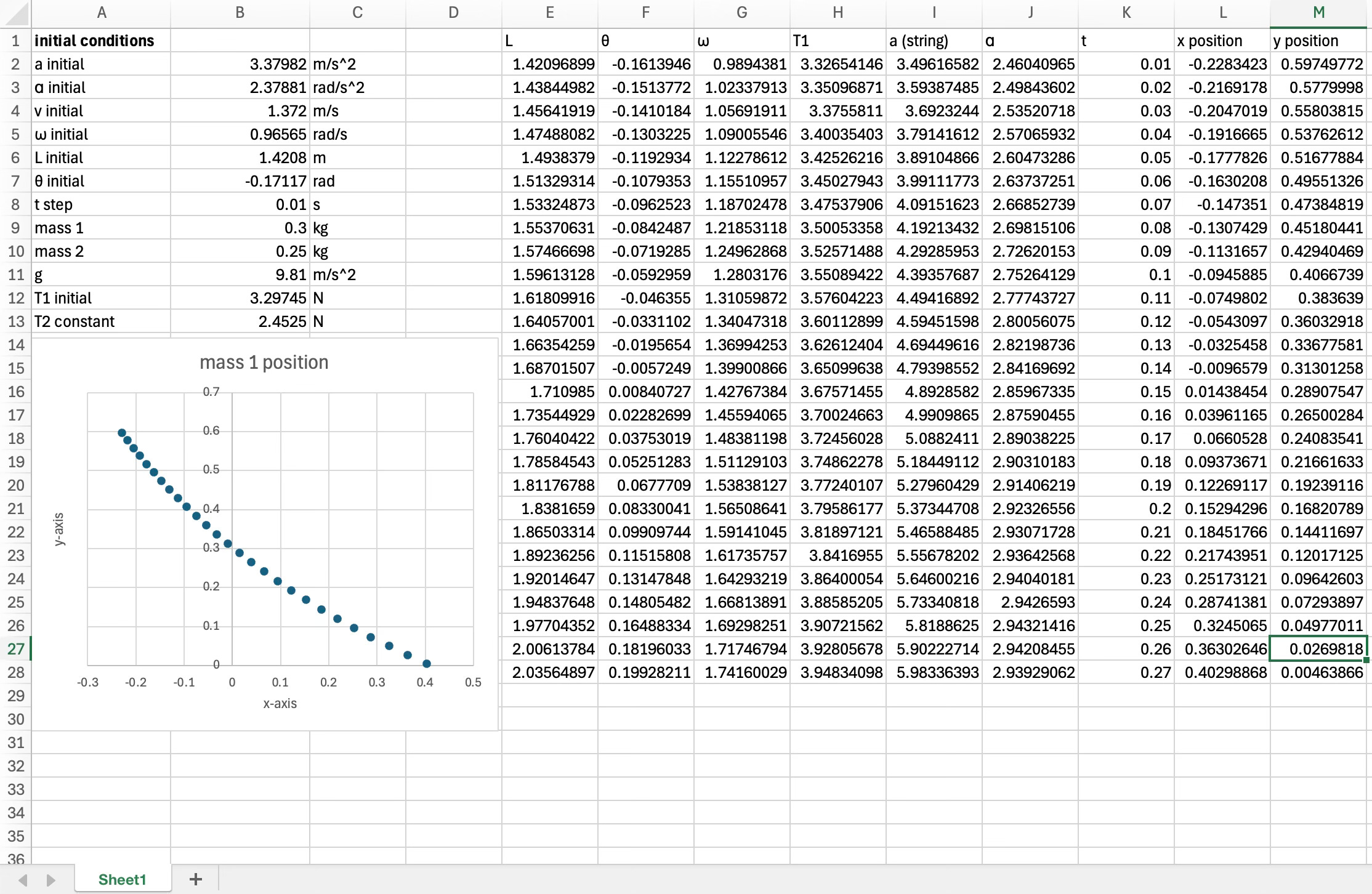Screen dimensions: 1372x894
Task: Select the g value 9.81 cell
Action: point(240,275)
